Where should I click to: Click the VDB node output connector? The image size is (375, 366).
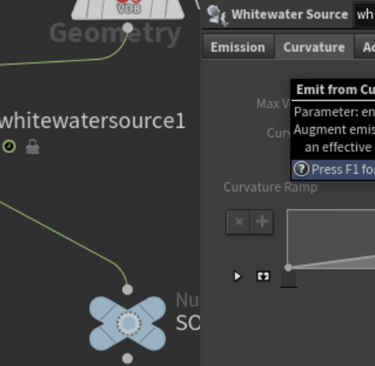(128, 28)
